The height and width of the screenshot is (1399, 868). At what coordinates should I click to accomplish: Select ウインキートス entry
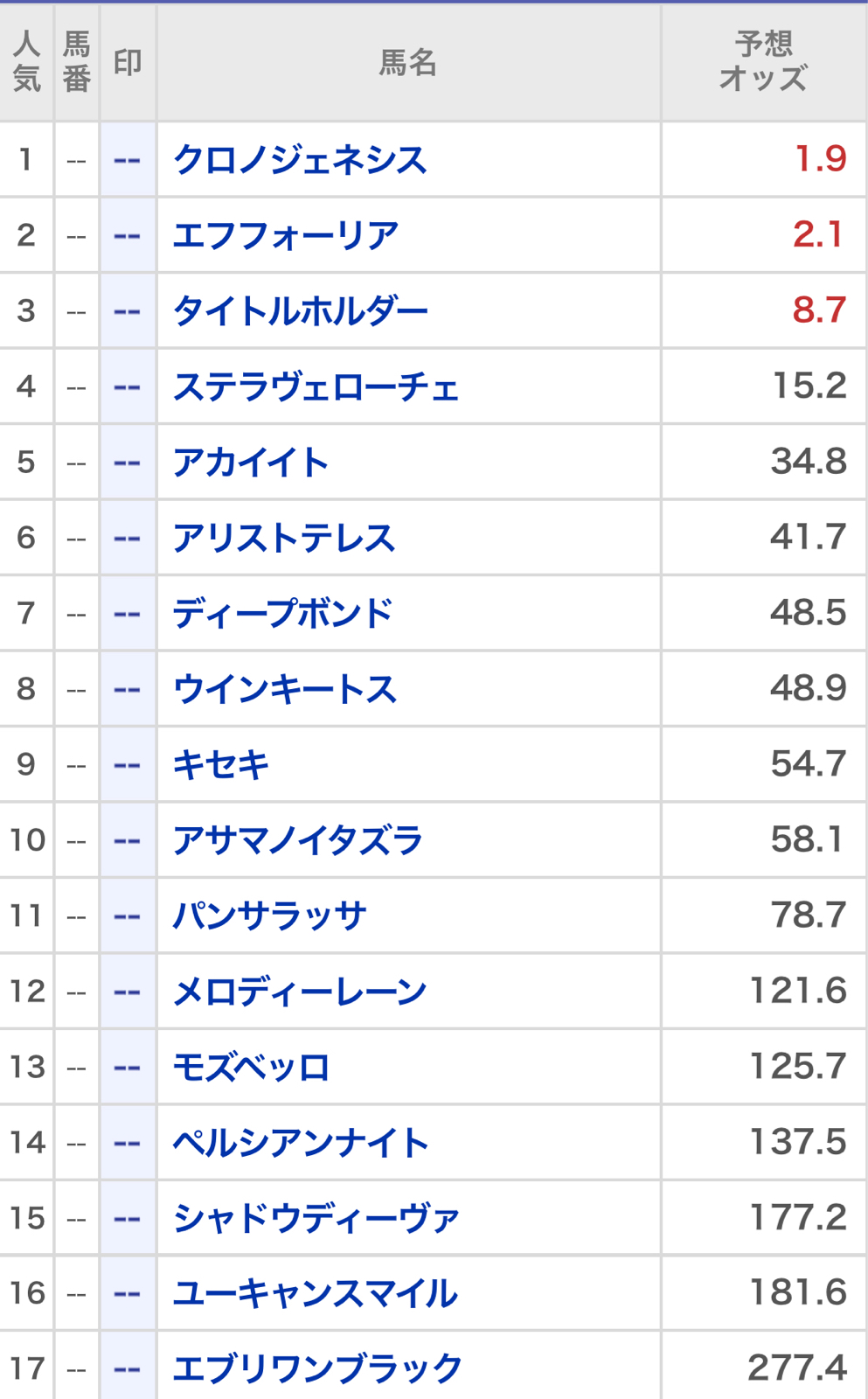(285, 689)
